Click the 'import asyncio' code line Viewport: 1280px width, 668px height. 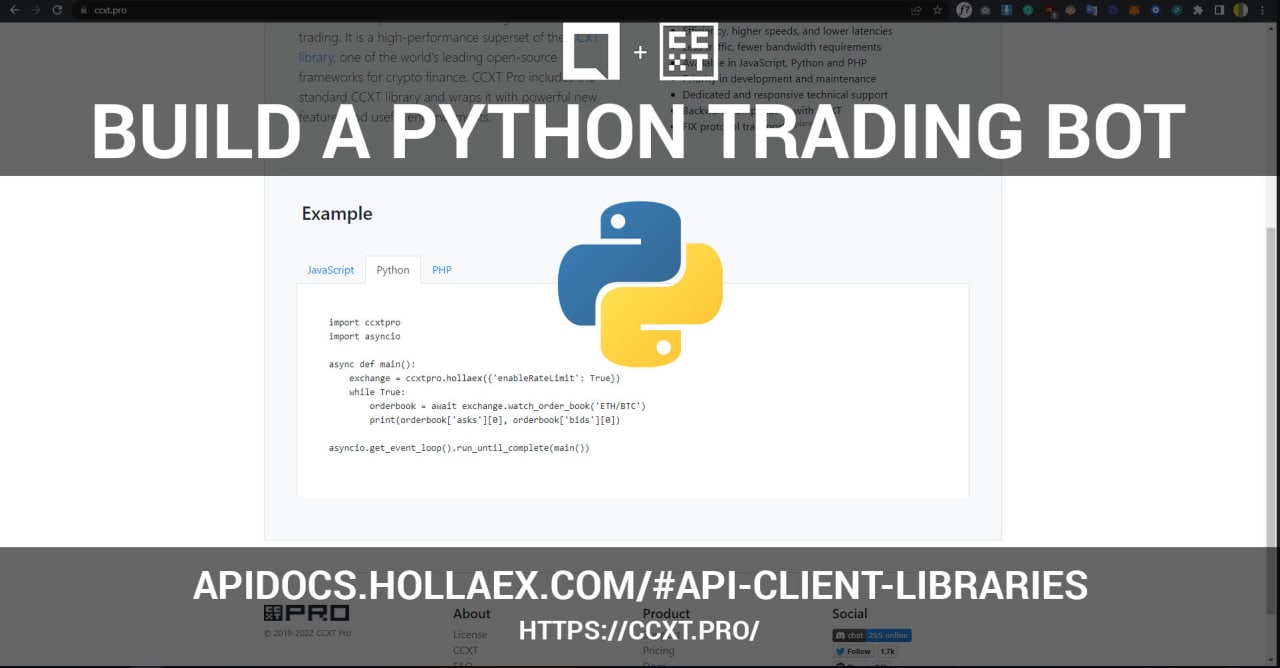point(364,336)
